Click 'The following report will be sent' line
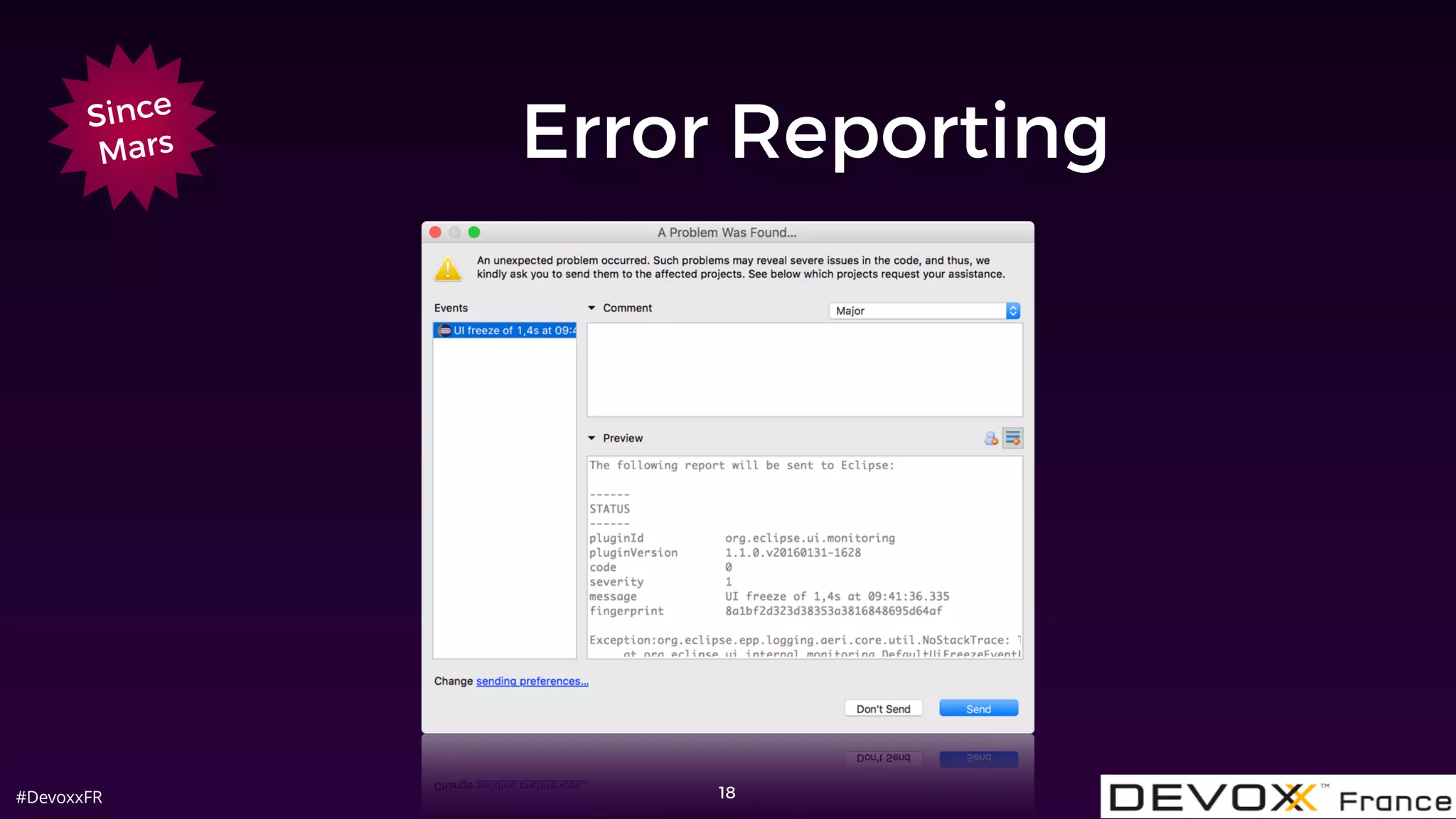1456x819 pixels. [742, 465]
